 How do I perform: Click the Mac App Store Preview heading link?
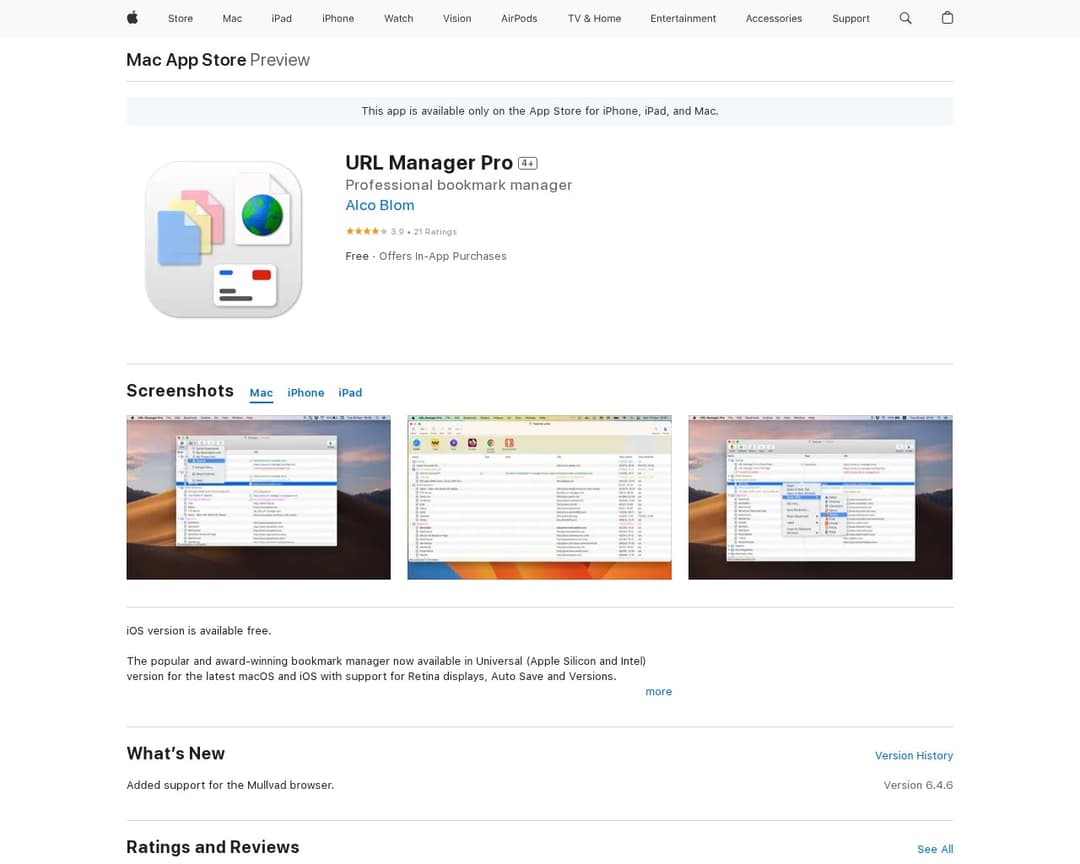185,60
